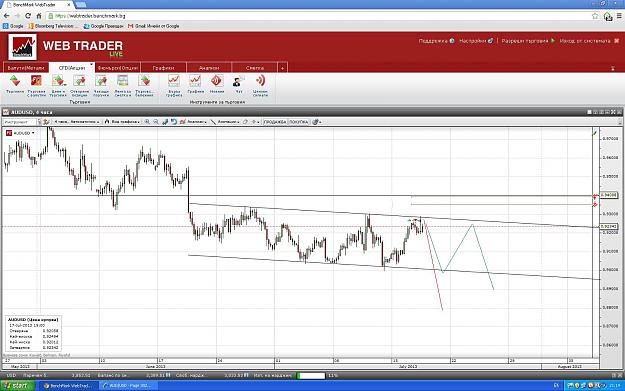Open the Настройки settings link
The height and width of the screenshot is (391, 625).
[476, 41]
